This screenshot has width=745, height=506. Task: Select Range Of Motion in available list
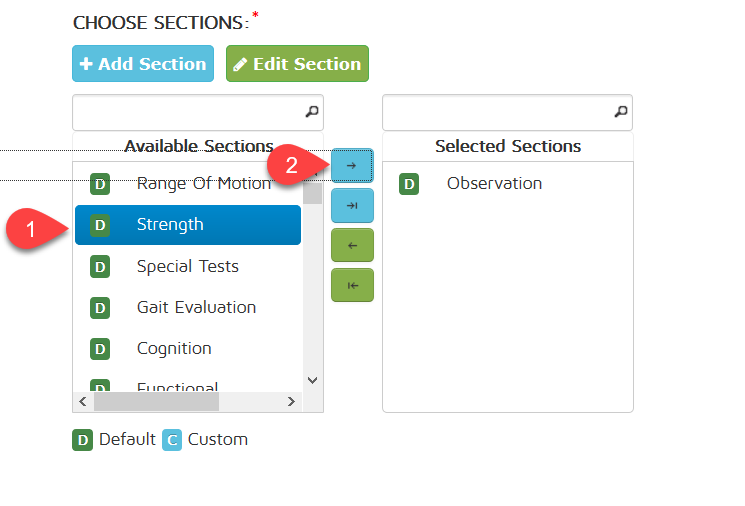(203, 184)
